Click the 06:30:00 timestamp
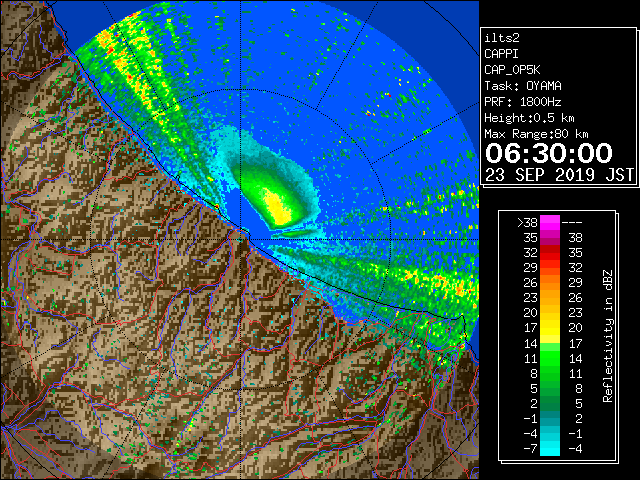640x480 pixels. (x=549, y=153)
